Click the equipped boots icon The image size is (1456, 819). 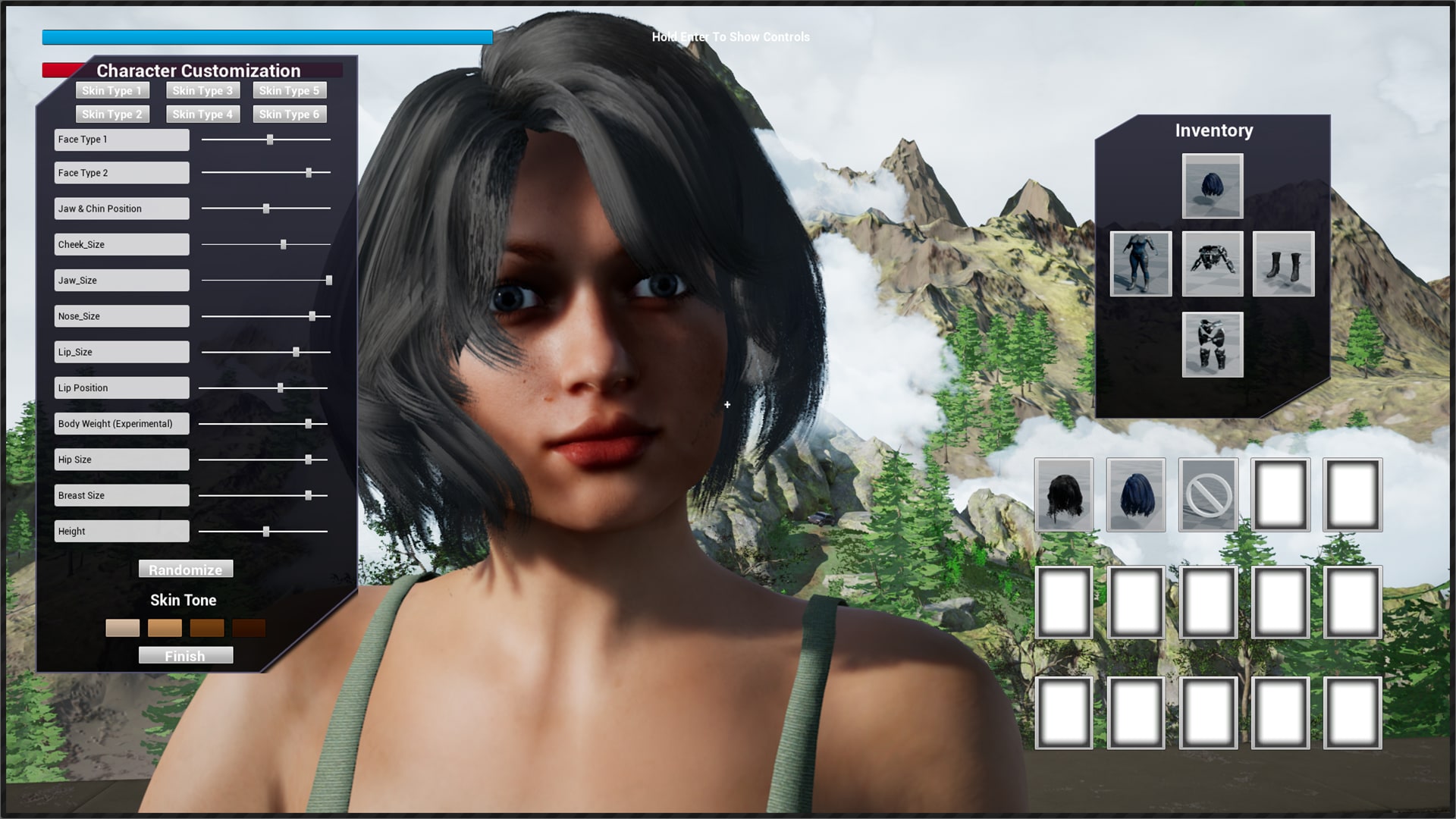click(x=1283, y=264)
